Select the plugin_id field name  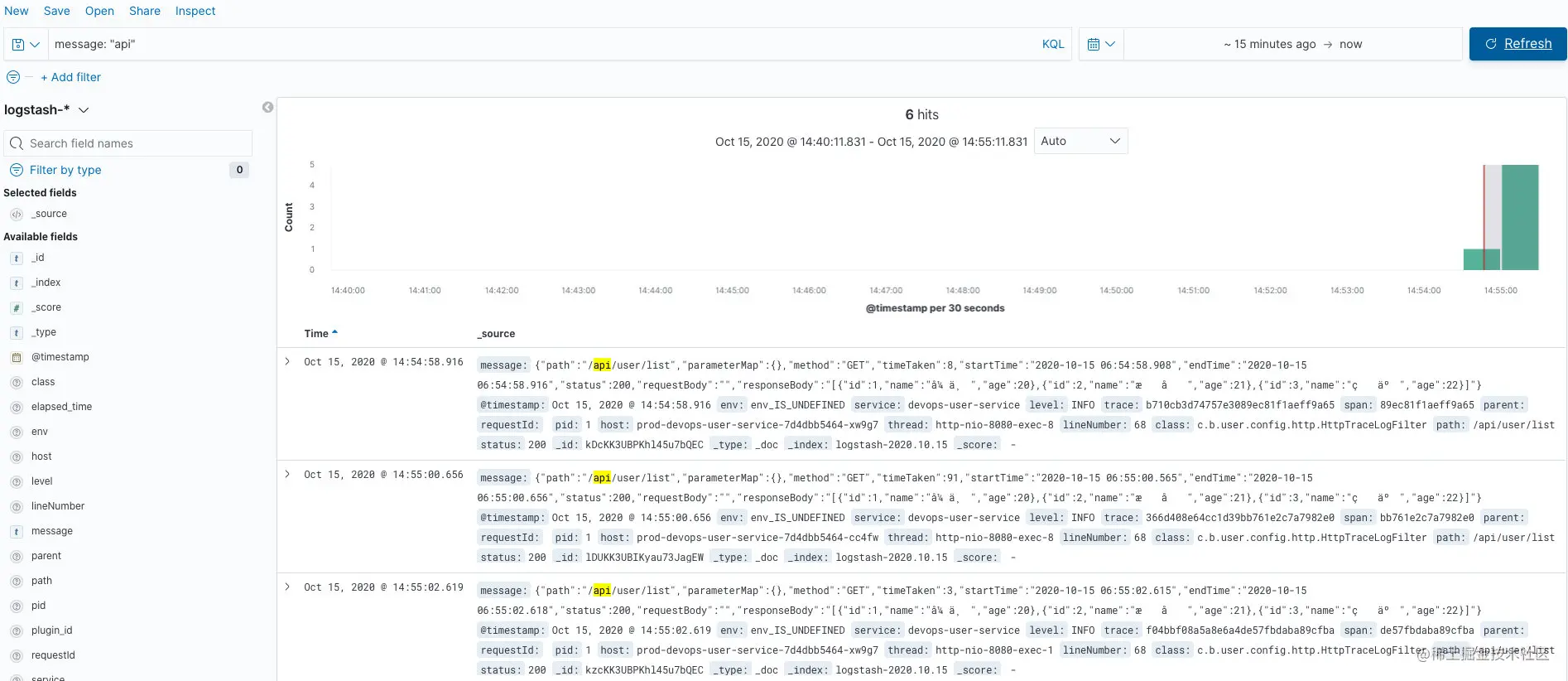coord(52,630)
